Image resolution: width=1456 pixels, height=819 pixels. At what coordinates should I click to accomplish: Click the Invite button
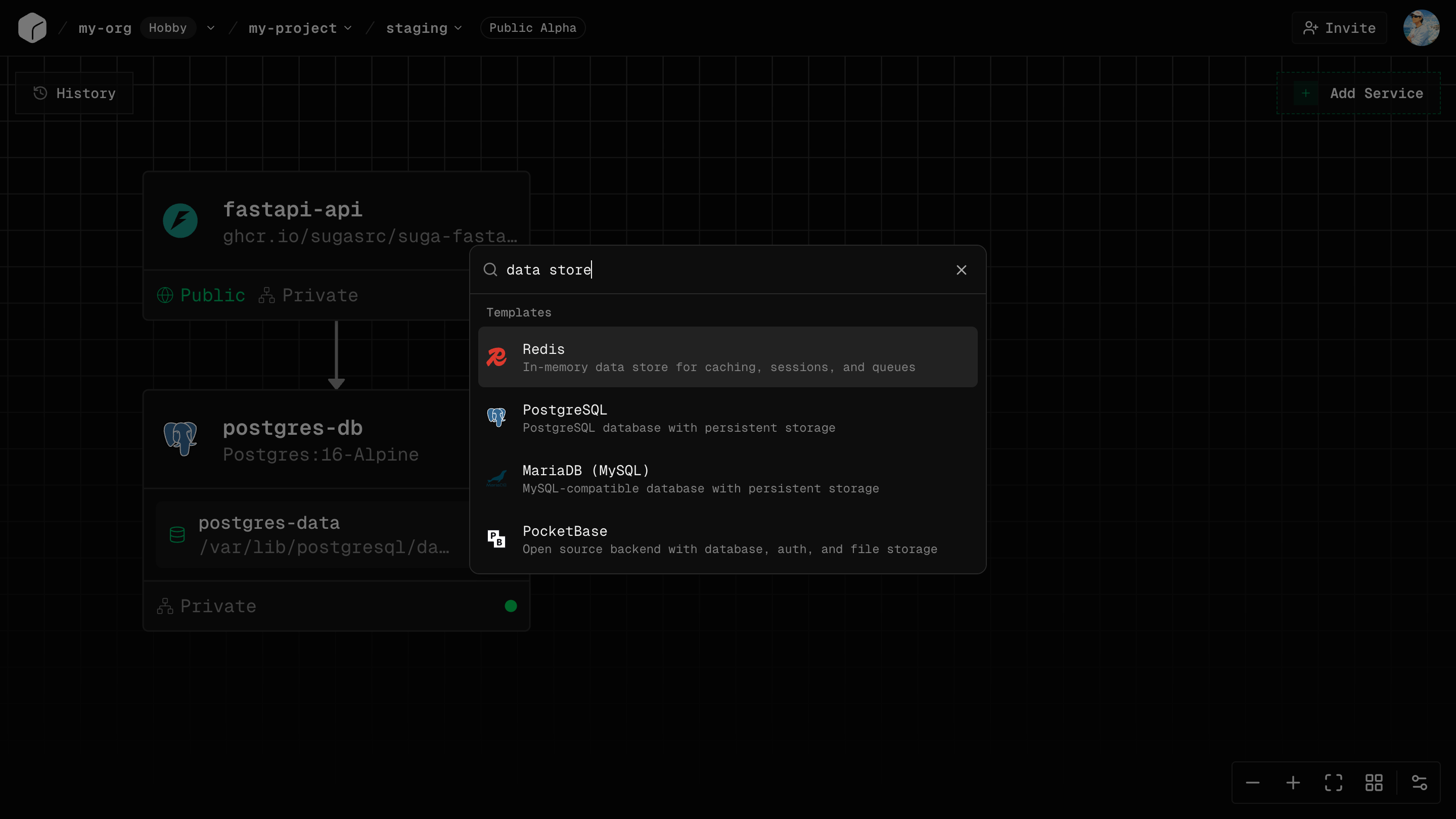[x=1339, y=28]
